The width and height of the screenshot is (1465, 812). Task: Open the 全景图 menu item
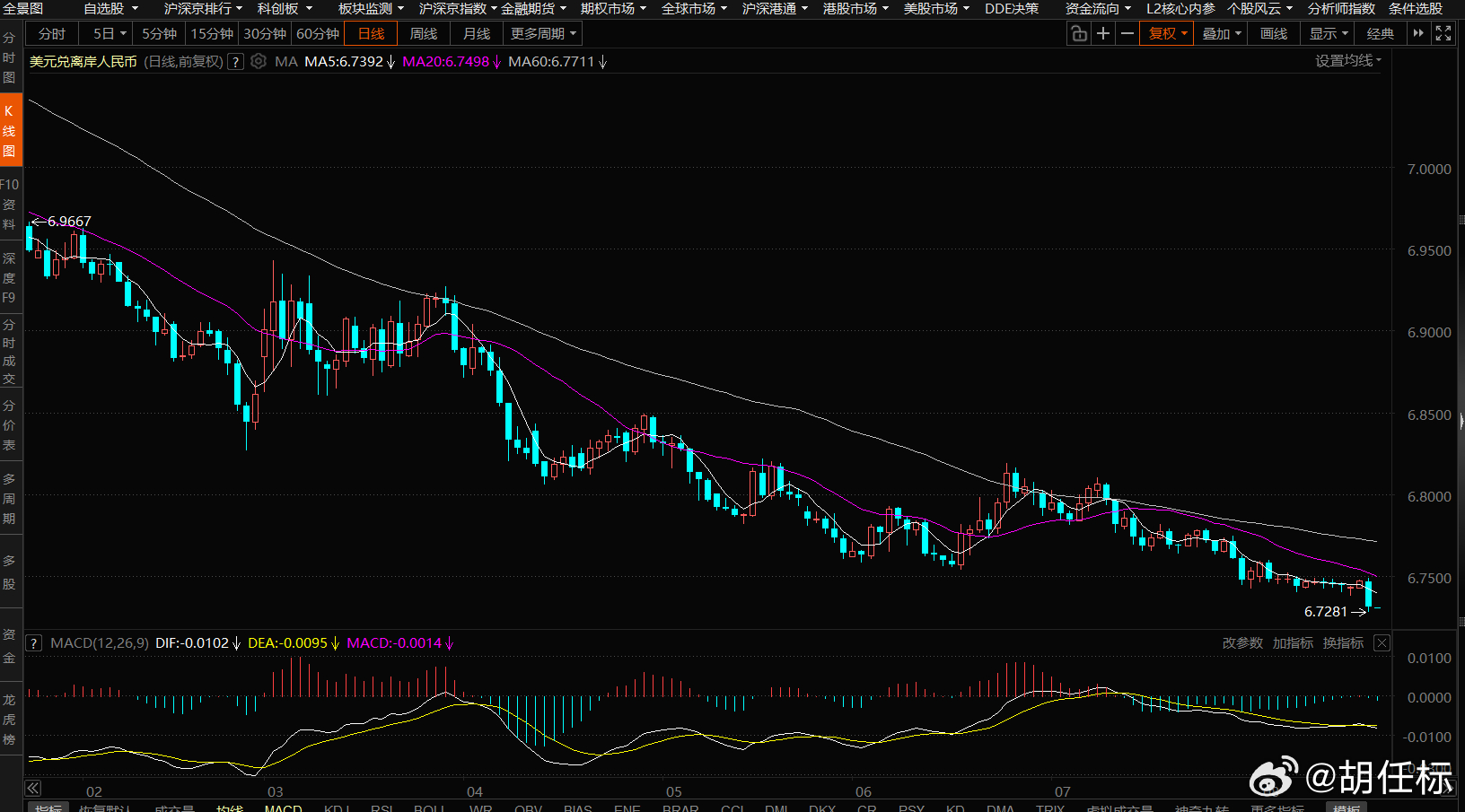click(22, 9)
